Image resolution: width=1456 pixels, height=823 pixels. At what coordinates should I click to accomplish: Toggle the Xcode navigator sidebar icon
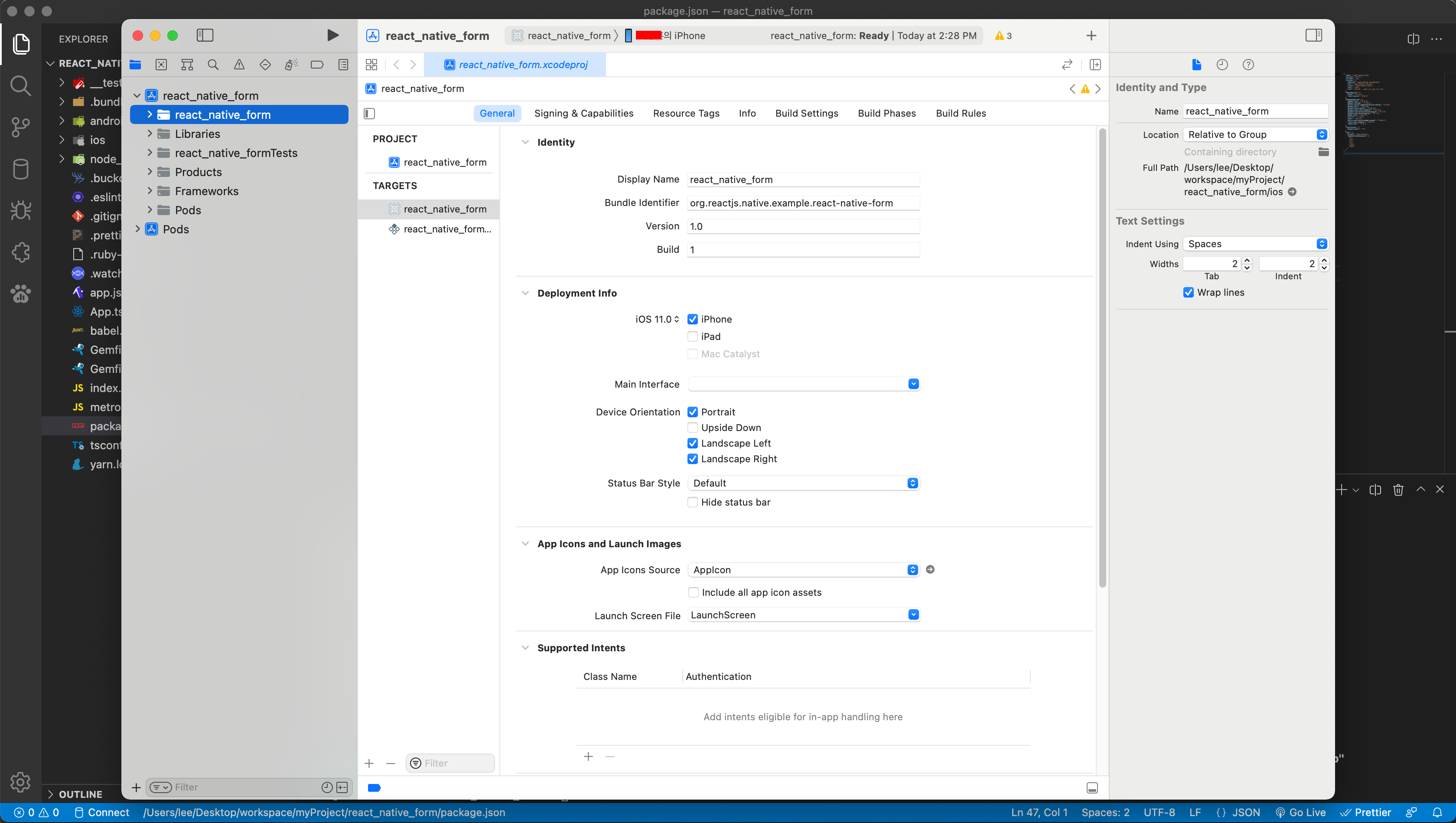[205, 35]
